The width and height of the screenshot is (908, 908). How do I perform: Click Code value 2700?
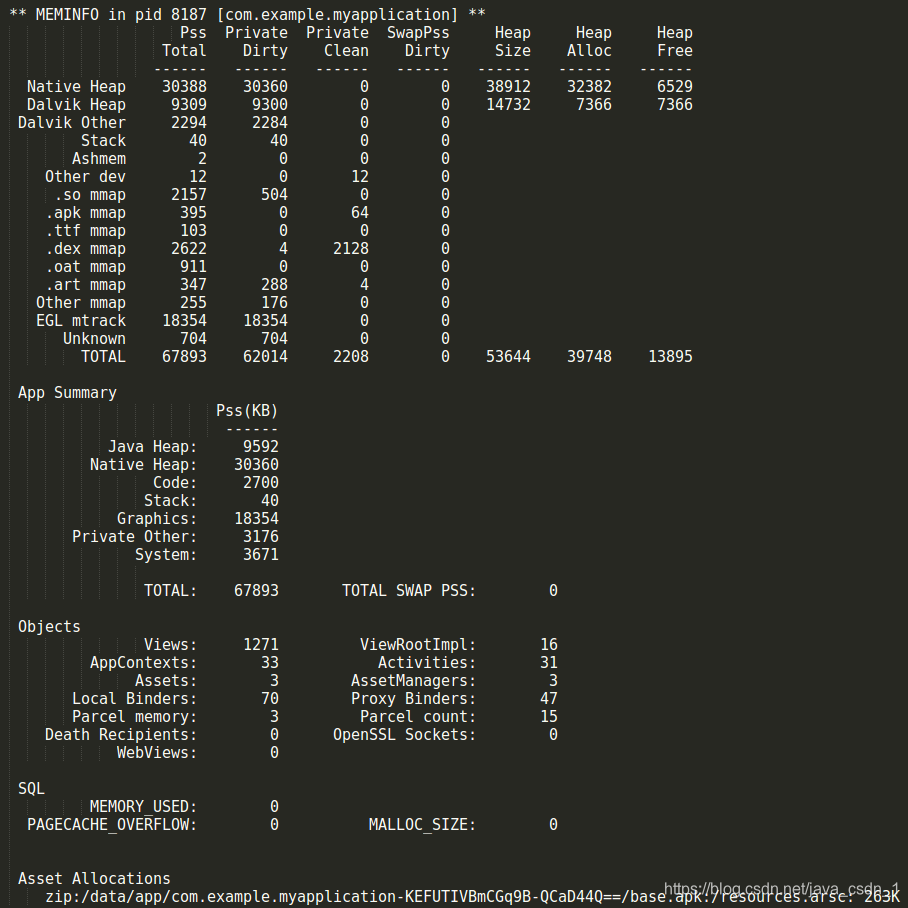[261, 482]
